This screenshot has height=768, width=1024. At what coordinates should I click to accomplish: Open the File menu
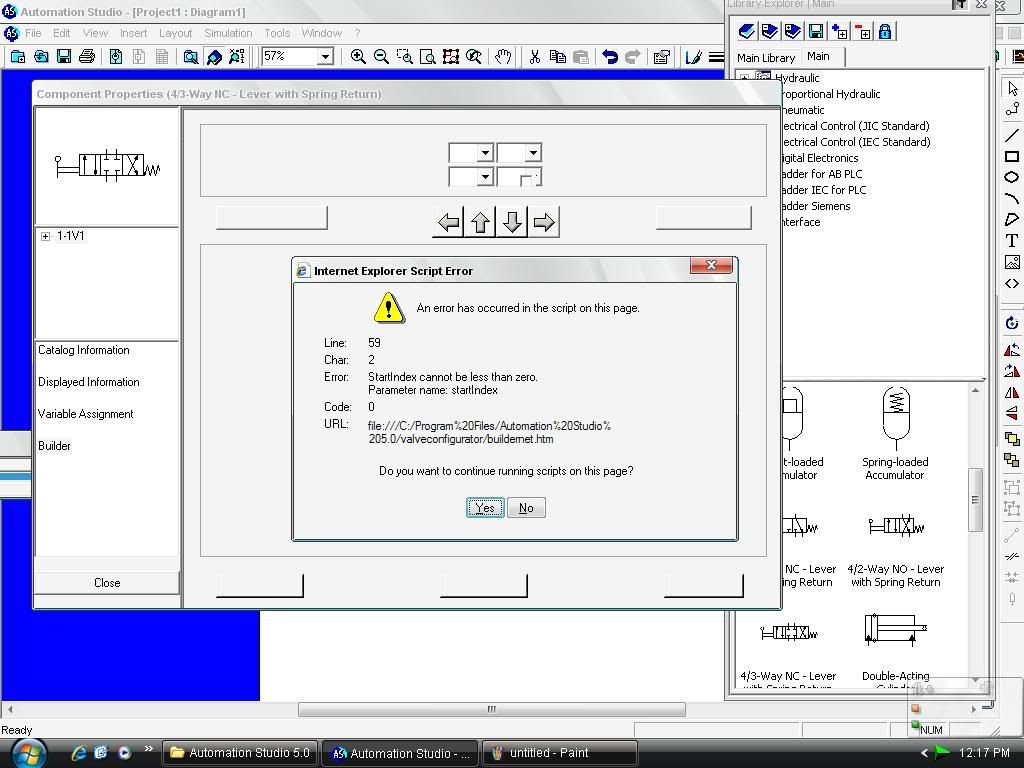pyautogui.click(x=33, y=33)
